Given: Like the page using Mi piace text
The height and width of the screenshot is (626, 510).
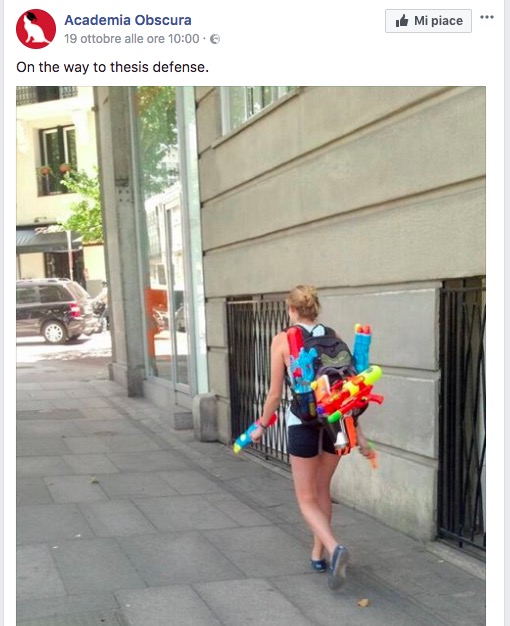Looking at the screenshot, I should click(438, 21).
